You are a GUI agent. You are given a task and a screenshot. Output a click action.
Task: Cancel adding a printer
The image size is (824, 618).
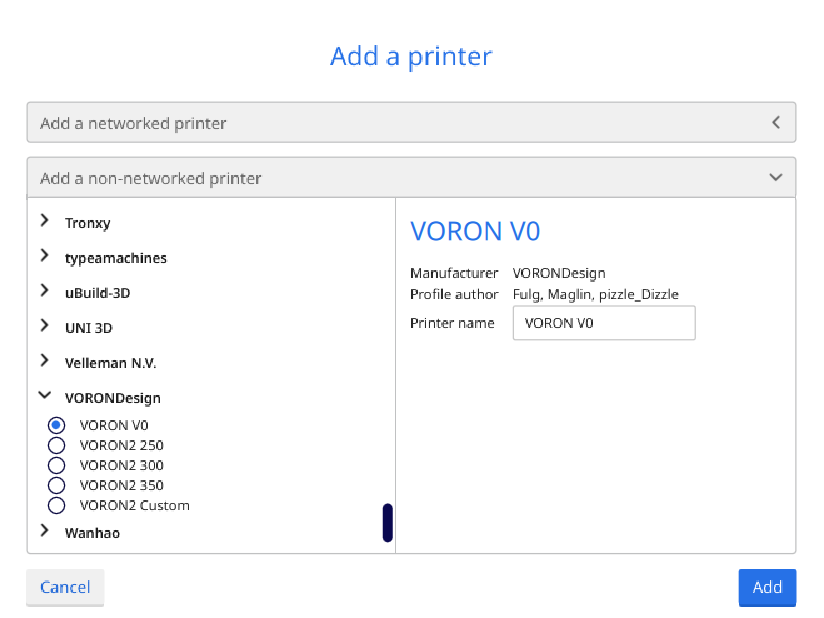point(64,587)
